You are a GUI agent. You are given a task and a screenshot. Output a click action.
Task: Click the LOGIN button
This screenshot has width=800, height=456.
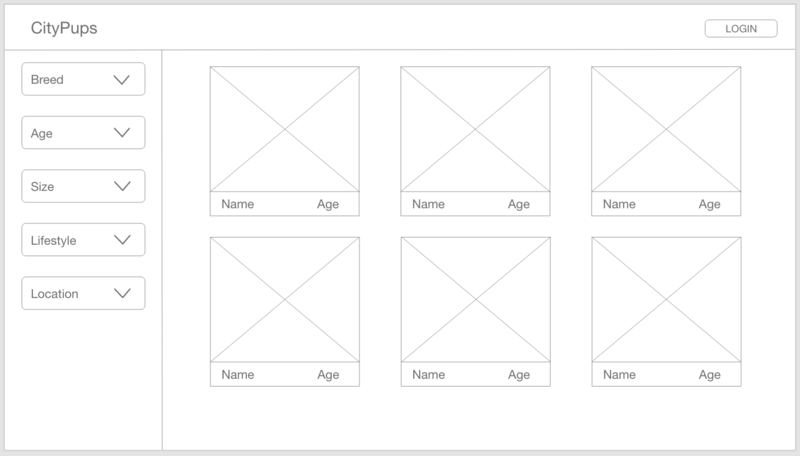tap(741, 29)
